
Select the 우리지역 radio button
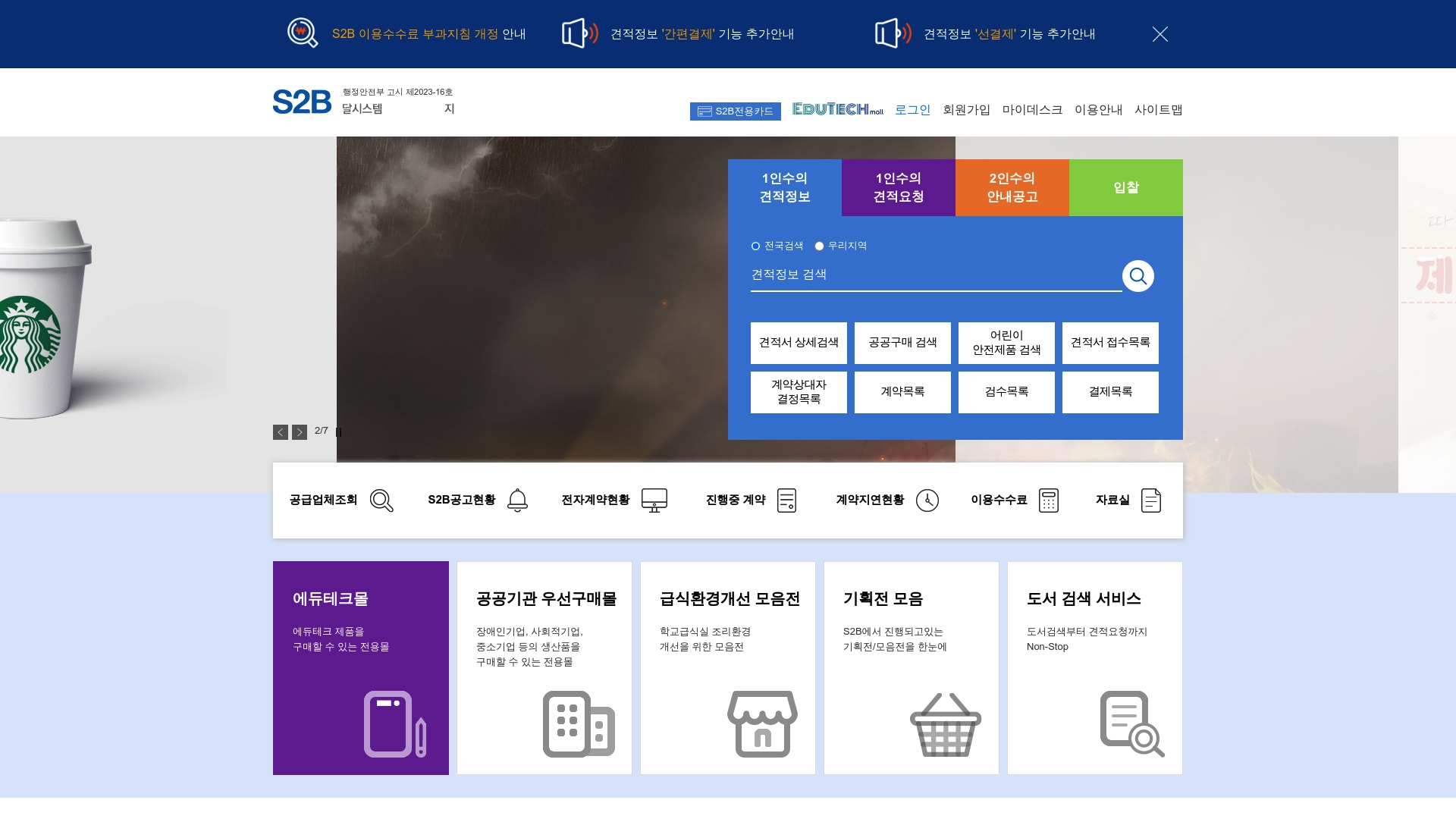tap(819, 246)
